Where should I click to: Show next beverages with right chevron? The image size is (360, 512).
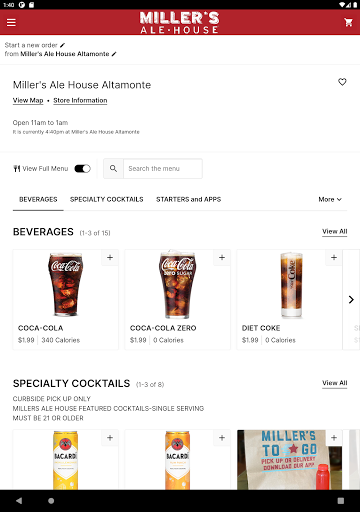351,299
